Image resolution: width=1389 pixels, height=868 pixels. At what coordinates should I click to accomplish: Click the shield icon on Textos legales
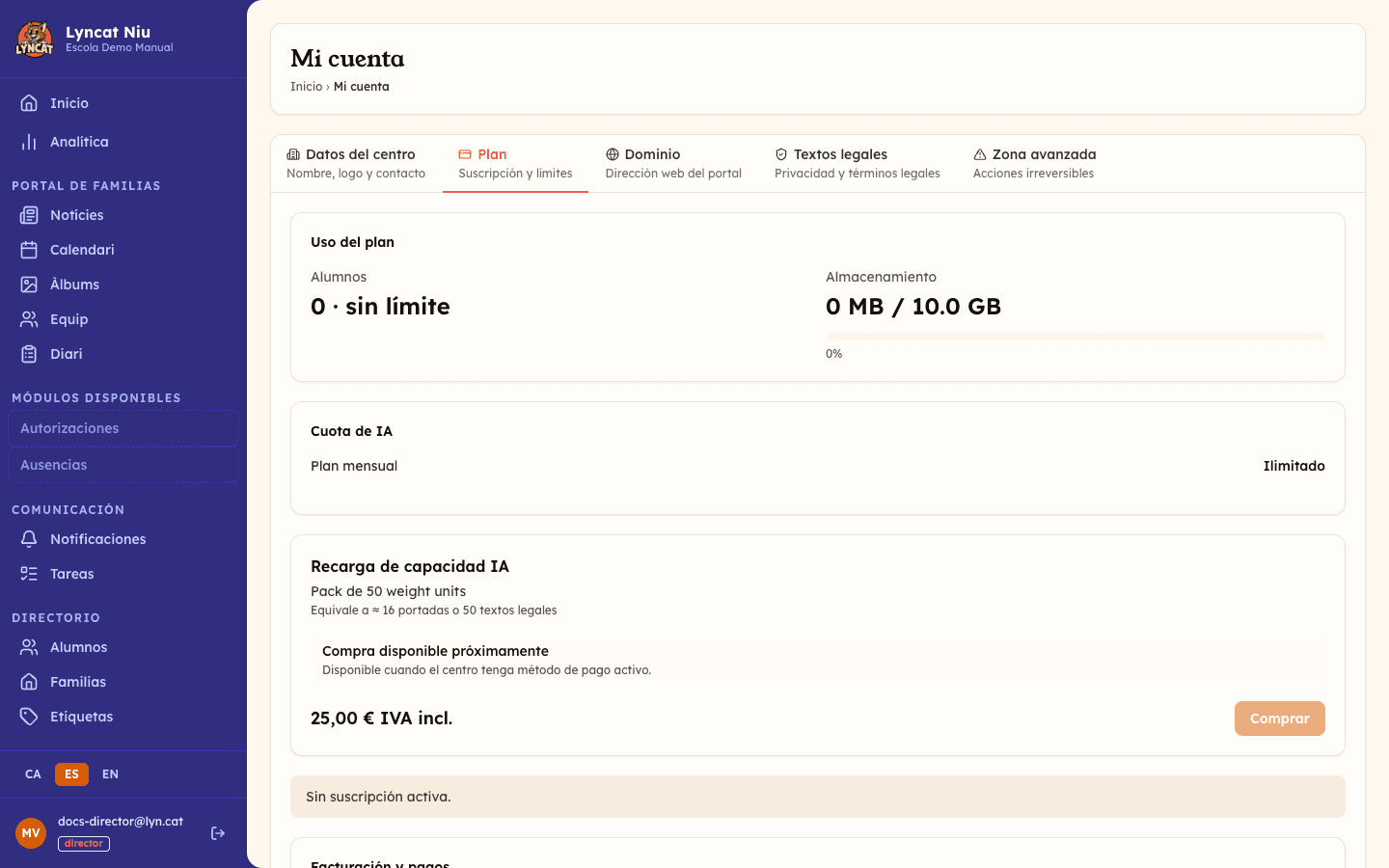coord(781,154)
